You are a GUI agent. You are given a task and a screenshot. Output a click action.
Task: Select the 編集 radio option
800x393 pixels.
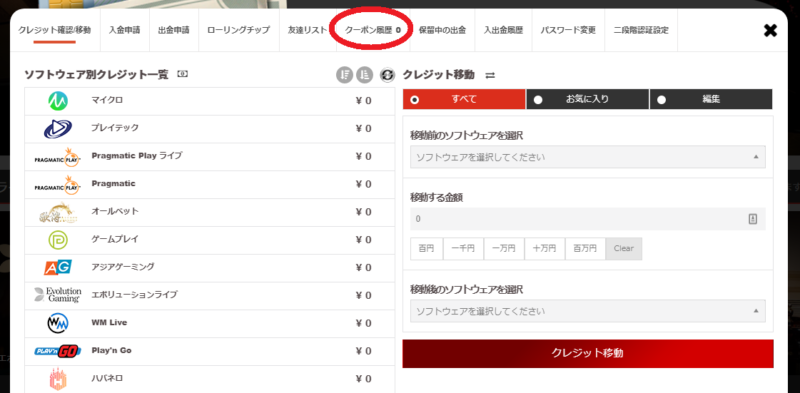click(711, 100)
